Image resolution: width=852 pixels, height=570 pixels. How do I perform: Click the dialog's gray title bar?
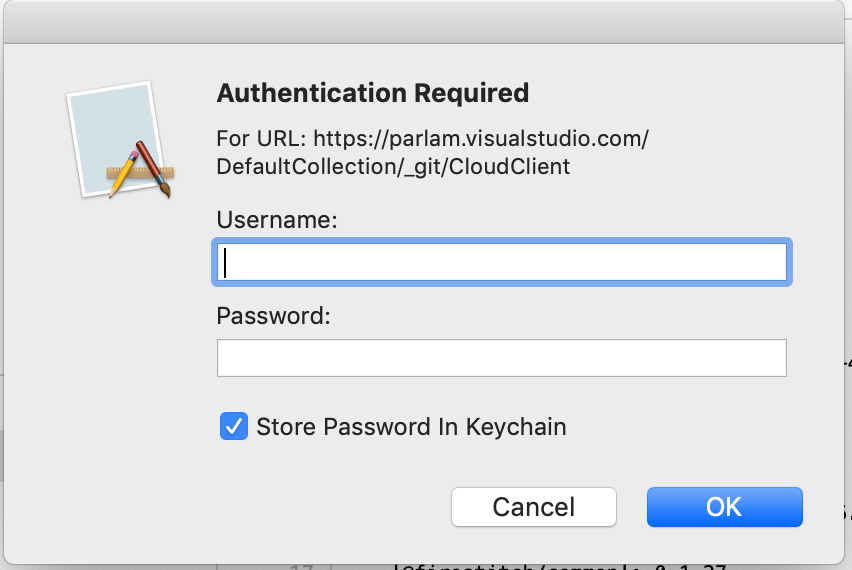[424, 22]
